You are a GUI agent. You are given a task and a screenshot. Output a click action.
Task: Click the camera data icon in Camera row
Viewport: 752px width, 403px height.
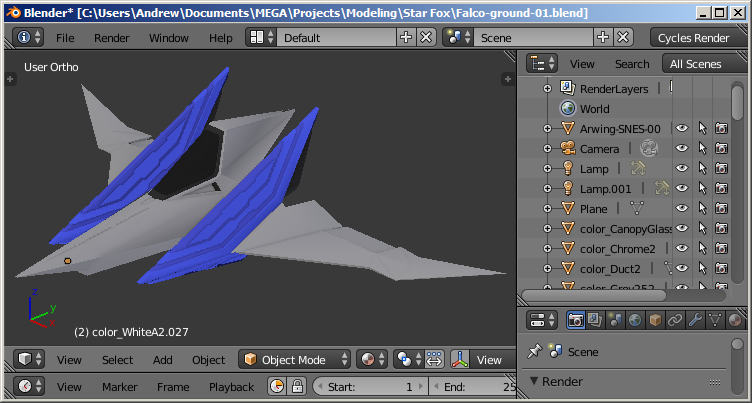pyautogui.click(x=649, y=149)
